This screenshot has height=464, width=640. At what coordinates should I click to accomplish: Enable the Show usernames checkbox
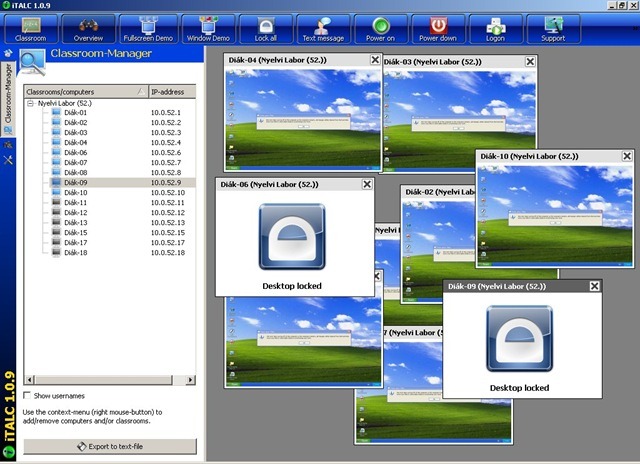[x=28, y=396]
